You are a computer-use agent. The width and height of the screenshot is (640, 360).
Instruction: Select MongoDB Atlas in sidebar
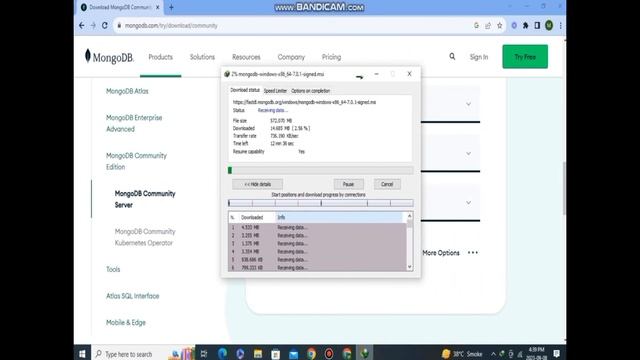click(127, 91)
